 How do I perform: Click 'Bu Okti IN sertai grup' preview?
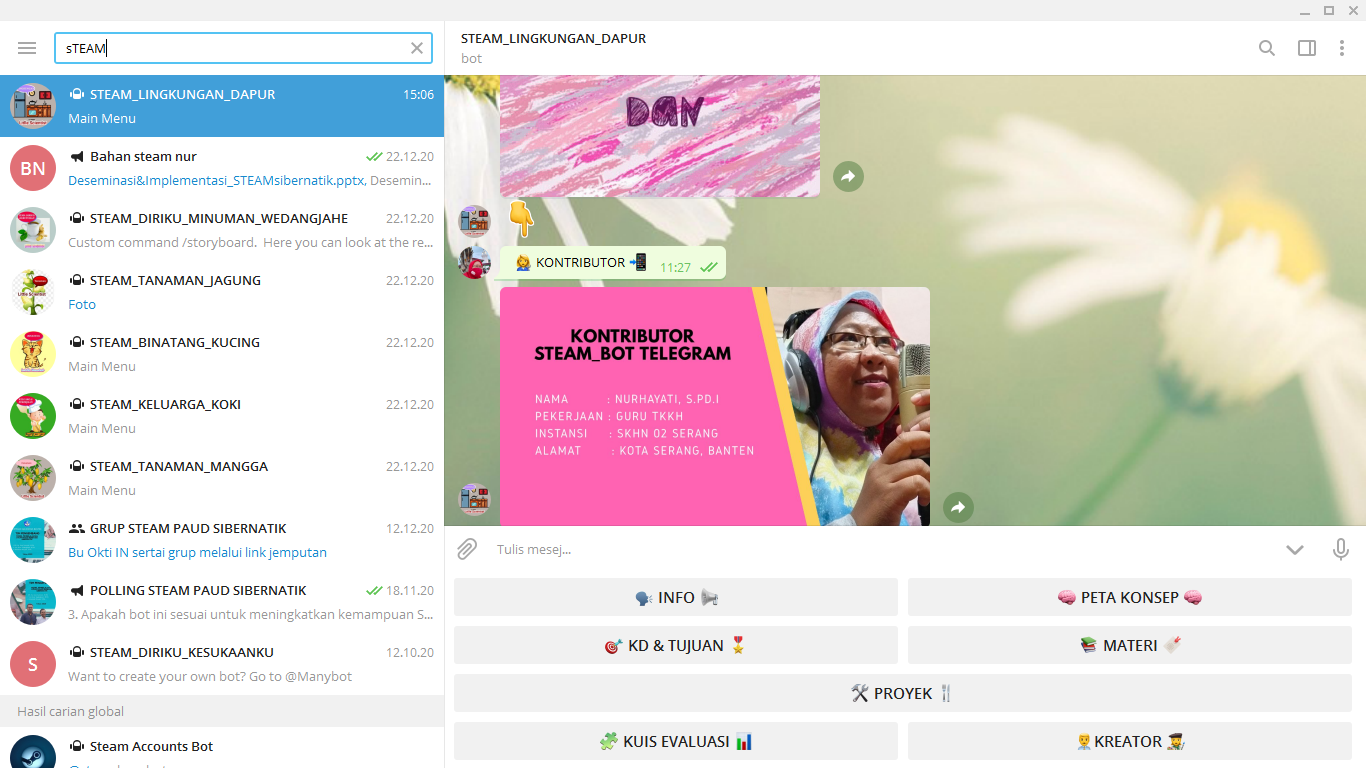coord(197,553)
